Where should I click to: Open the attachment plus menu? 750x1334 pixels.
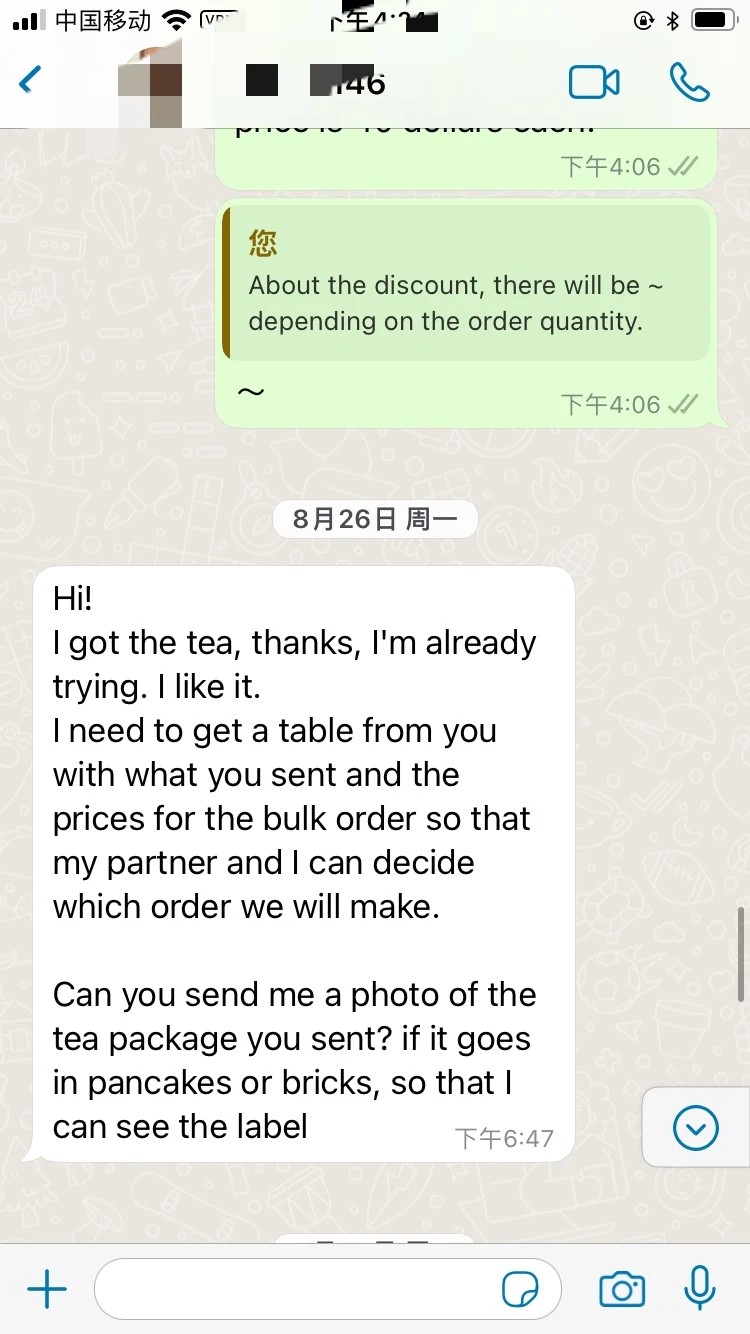(46, 1290)
